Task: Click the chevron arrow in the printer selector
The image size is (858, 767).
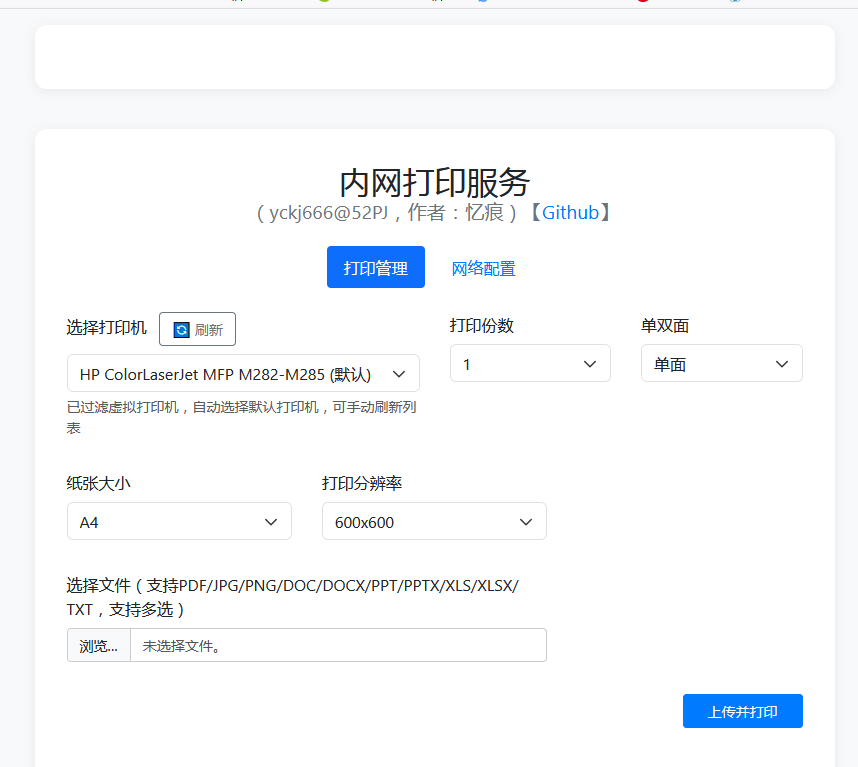Action: click(399, 374)
